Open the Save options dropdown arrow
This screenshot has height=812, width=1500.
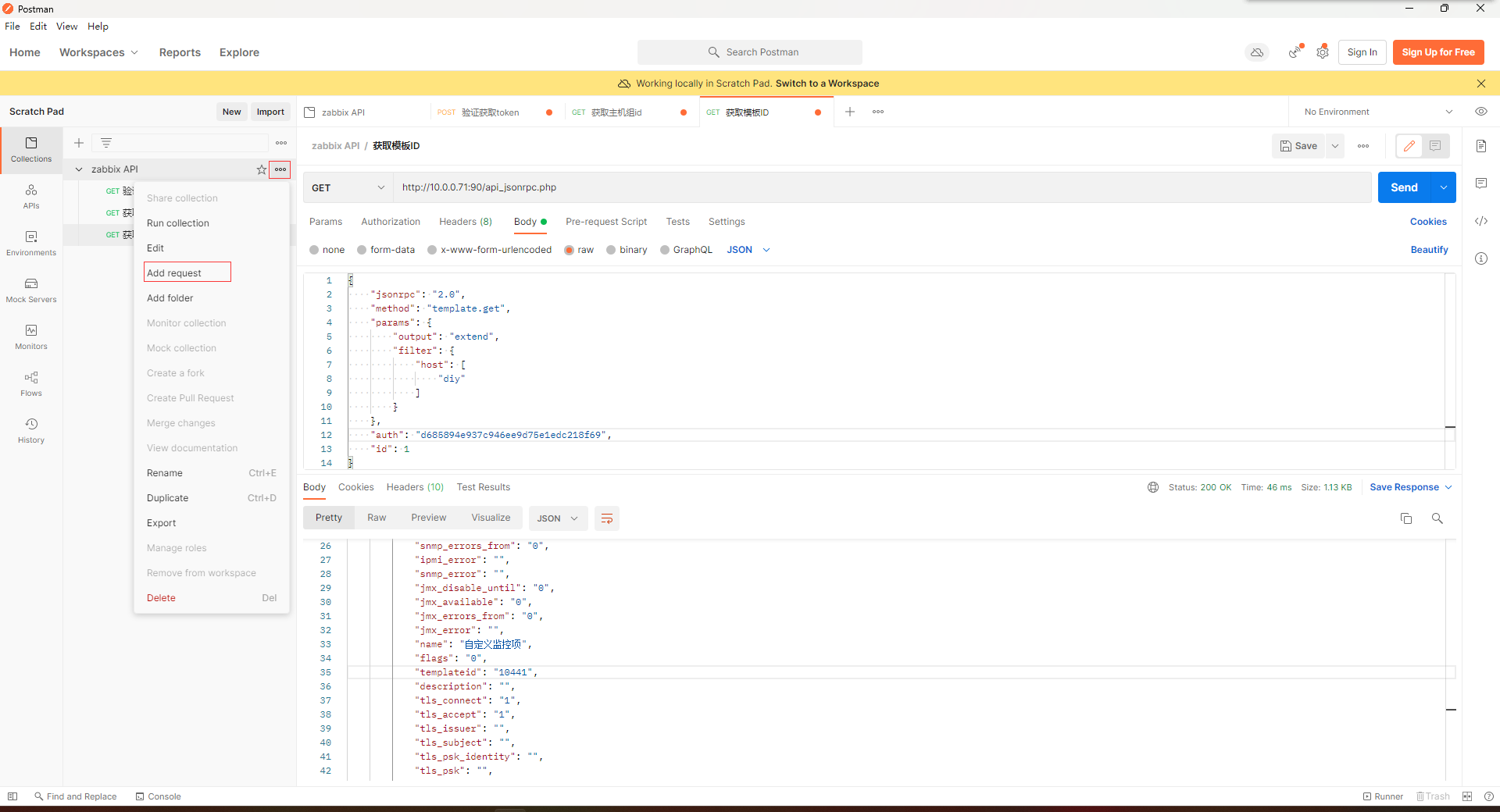click(x=1335, y=146)
